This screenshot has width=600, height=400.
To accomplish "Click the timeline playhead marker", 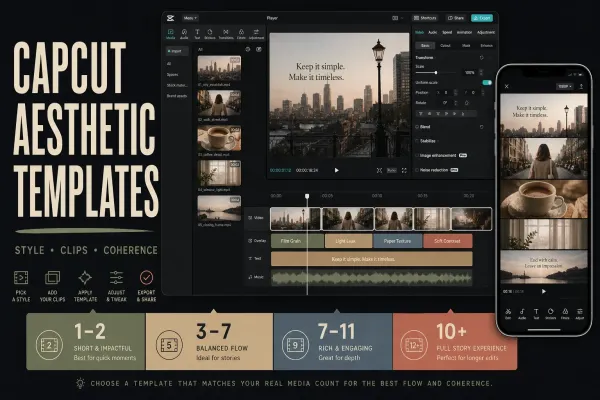I will (x=307, y=196).
